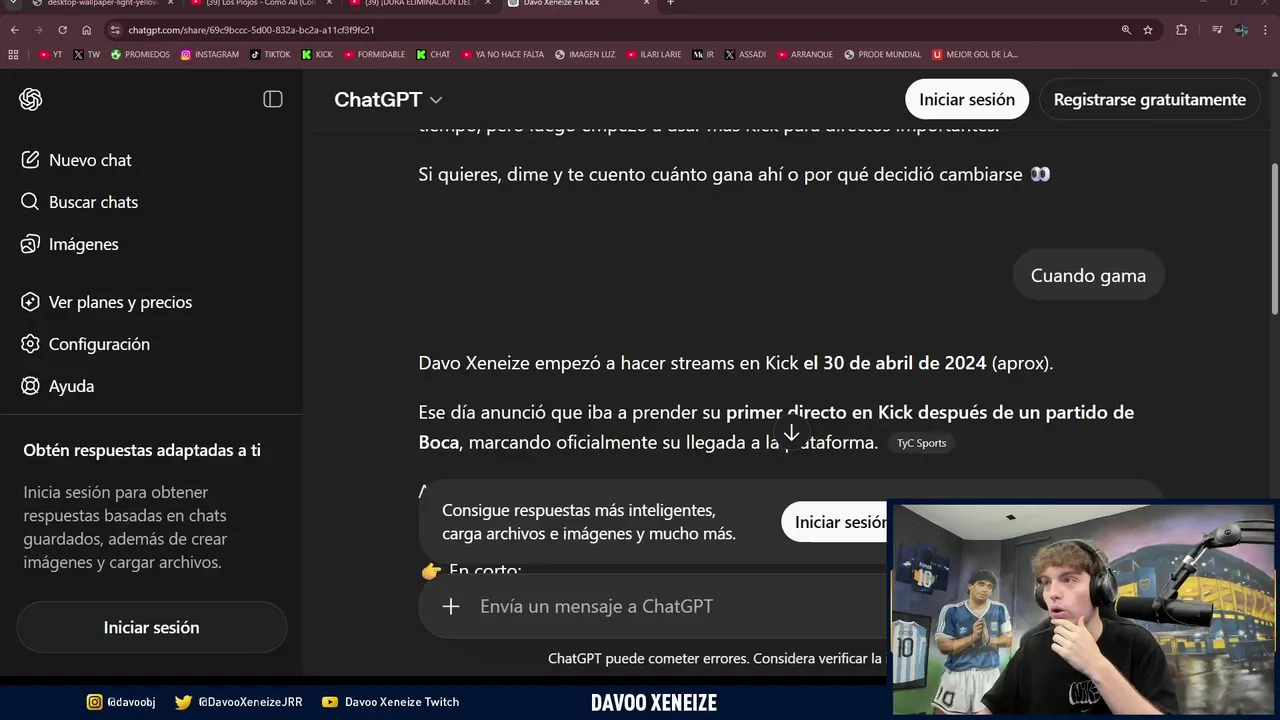Image resolution: width=1280 pixels, height=720 pixels.
Task: Click the ChatGPT logo in sidebar
Action: tap(31, 99)
